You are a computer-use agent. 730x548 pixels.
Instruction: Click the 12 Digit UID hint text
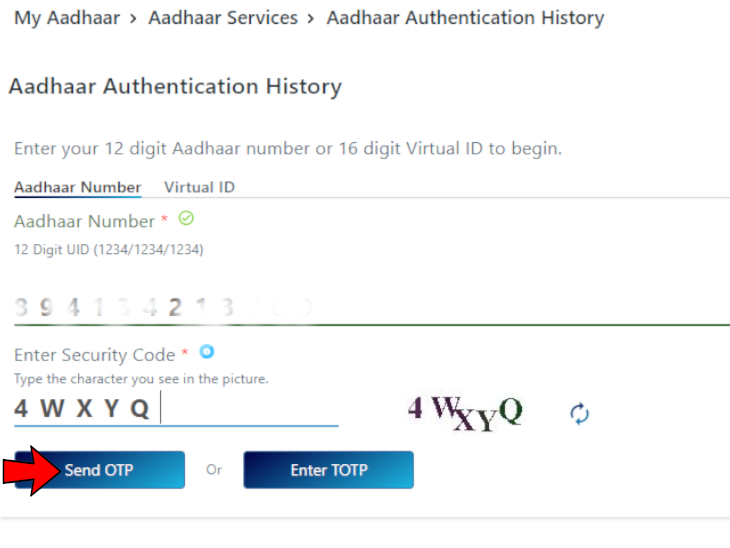click(108, 250)
